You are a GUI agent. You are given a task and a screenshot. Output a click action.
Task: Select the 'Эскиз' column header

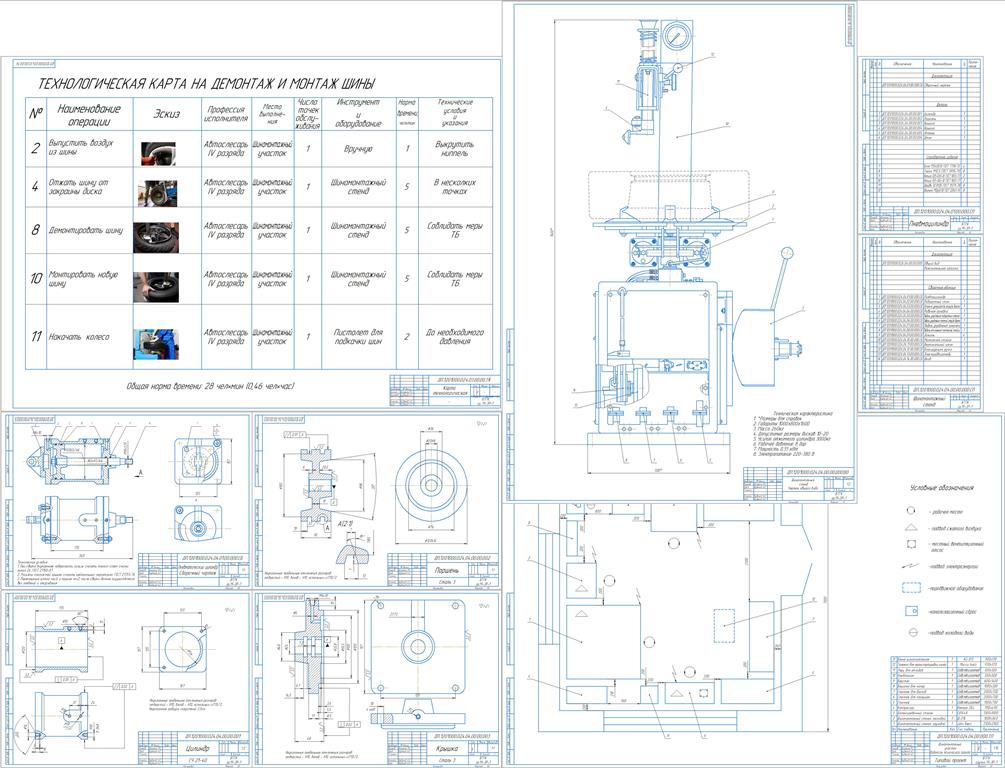[x=167, y=114]
